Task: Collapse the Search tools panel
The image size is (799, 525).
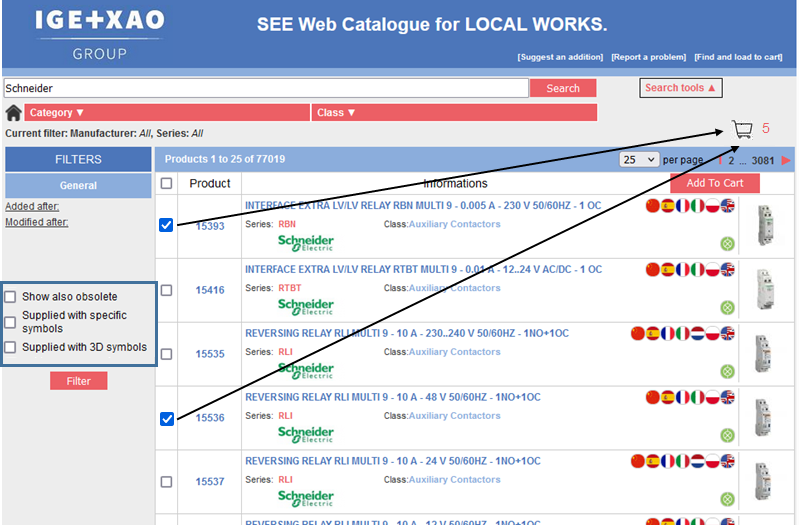Action: 681,88
